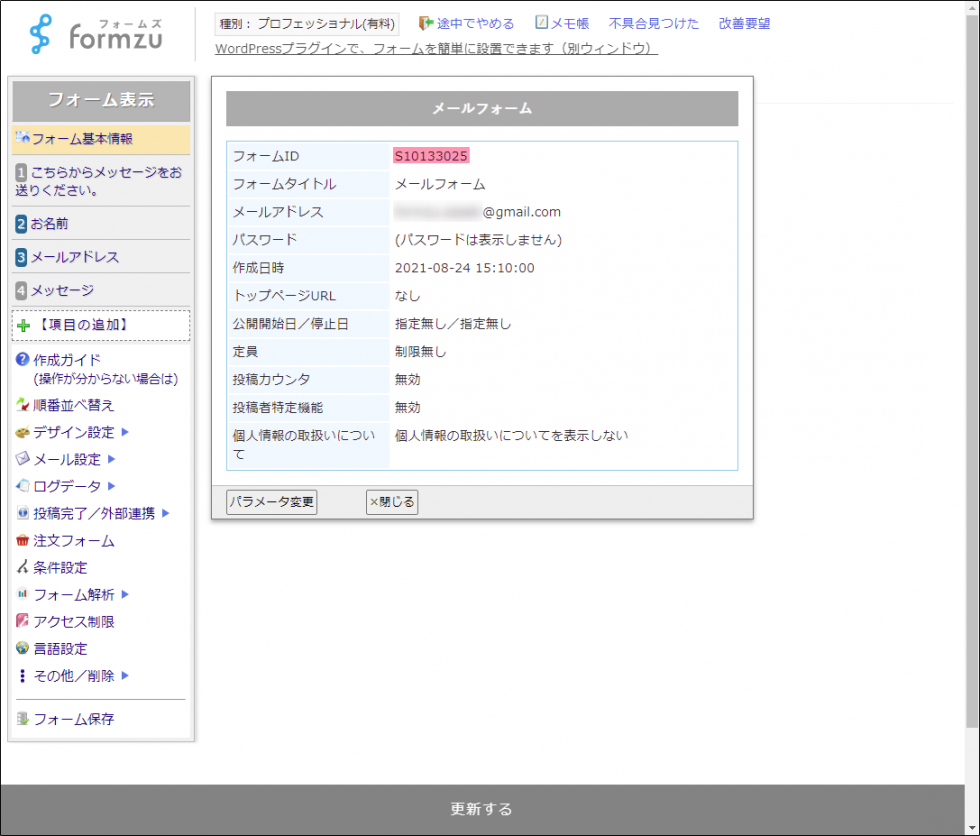
Task: Select the 順番並べ替え reorder icon
Action: (x=22, y=405)
